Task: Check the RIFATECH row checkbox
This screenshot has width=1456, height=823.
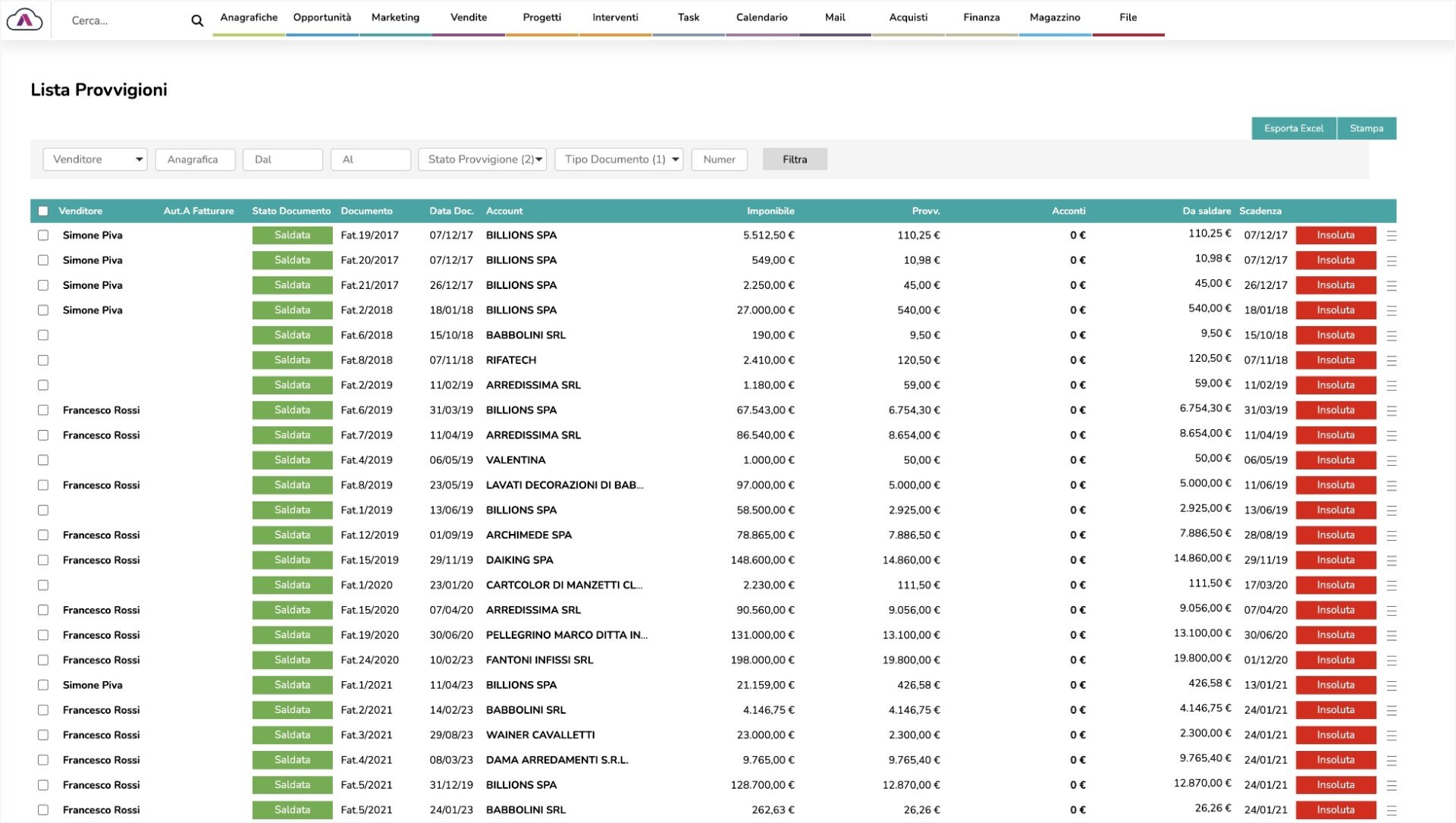Action: click(x=43, y=360)
